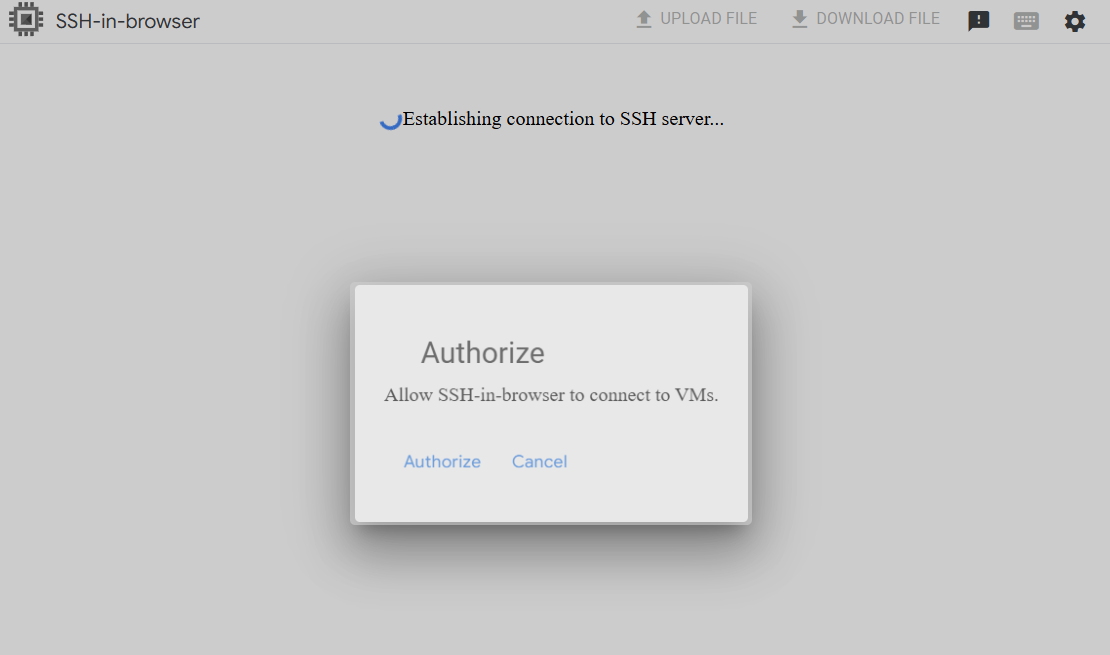Image resolution: width=1110 pixels, height=655 pixels.
Task: Click the SSH-in-browser chip logo icon
Action: 26,19
